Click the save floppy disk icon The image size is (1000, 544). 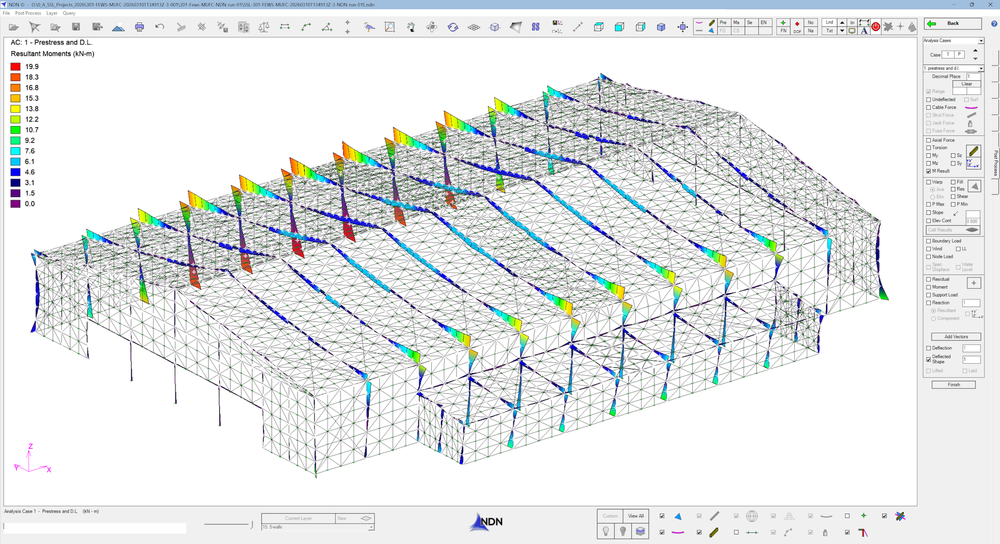click(76, 27)
